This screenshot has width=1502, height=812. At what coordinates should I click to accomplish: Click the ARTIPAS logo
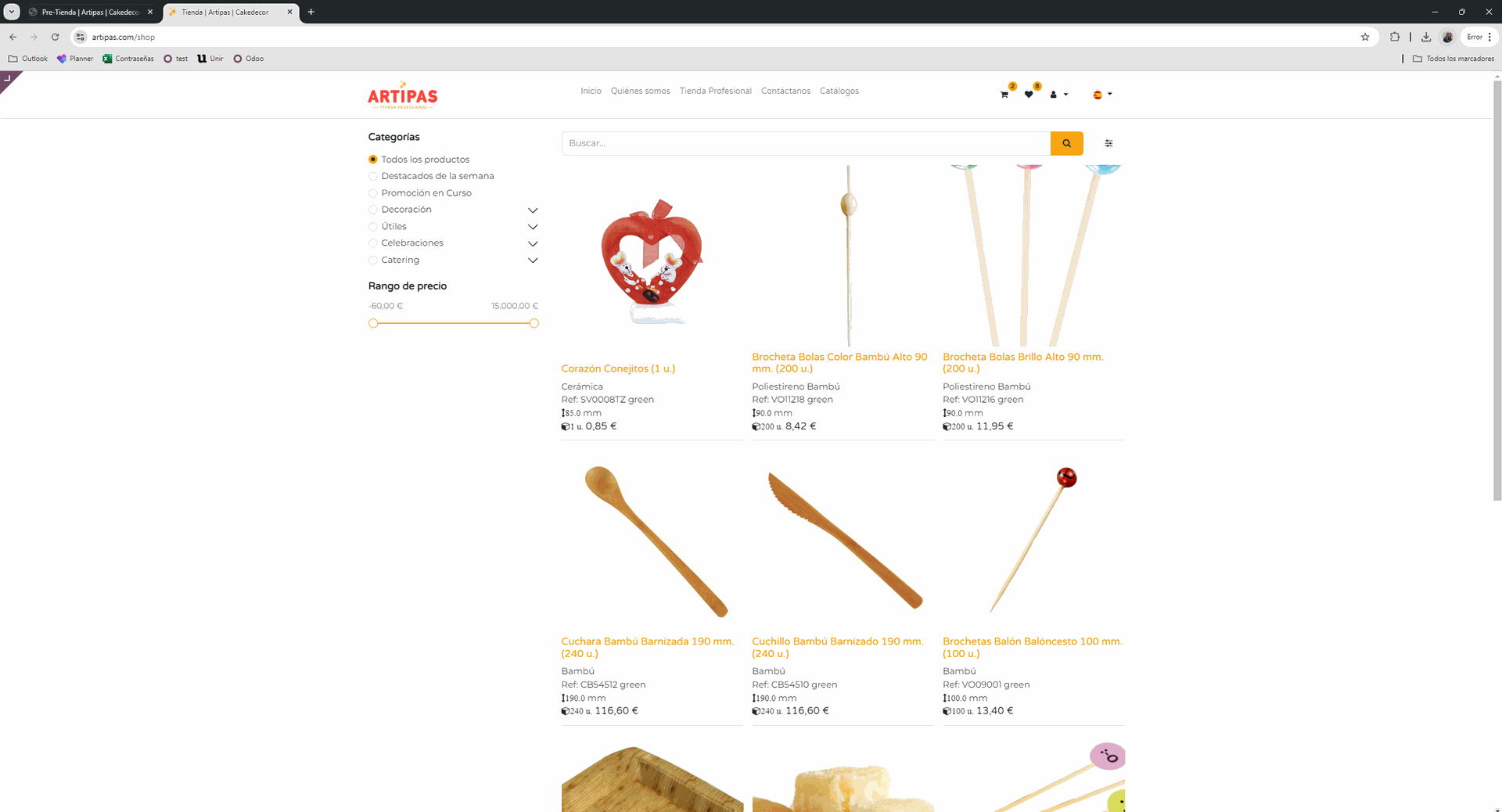click(403, 95)
